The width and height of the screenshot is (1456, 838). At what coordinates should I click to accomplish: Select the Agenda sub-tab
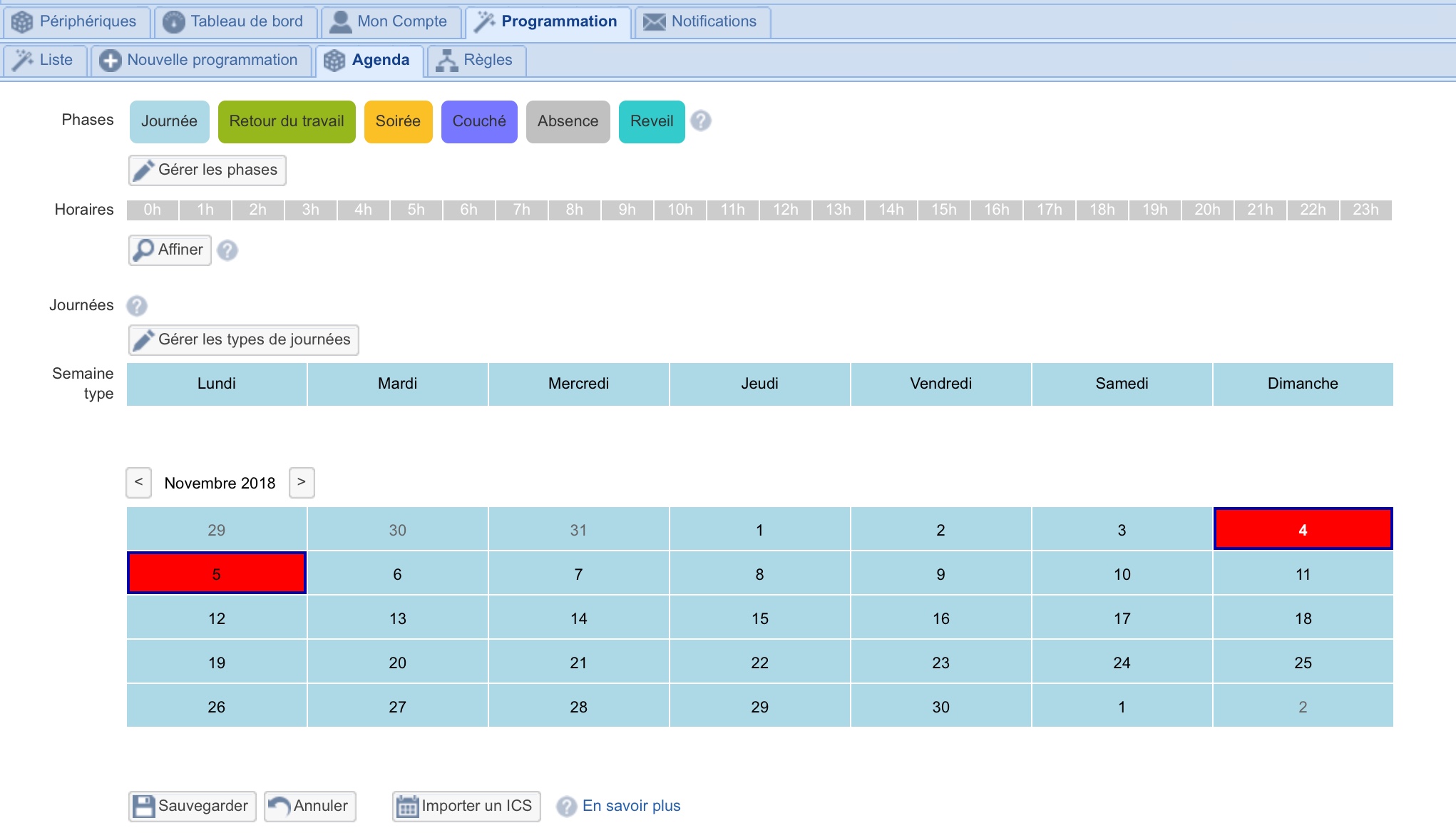[369, 60]
